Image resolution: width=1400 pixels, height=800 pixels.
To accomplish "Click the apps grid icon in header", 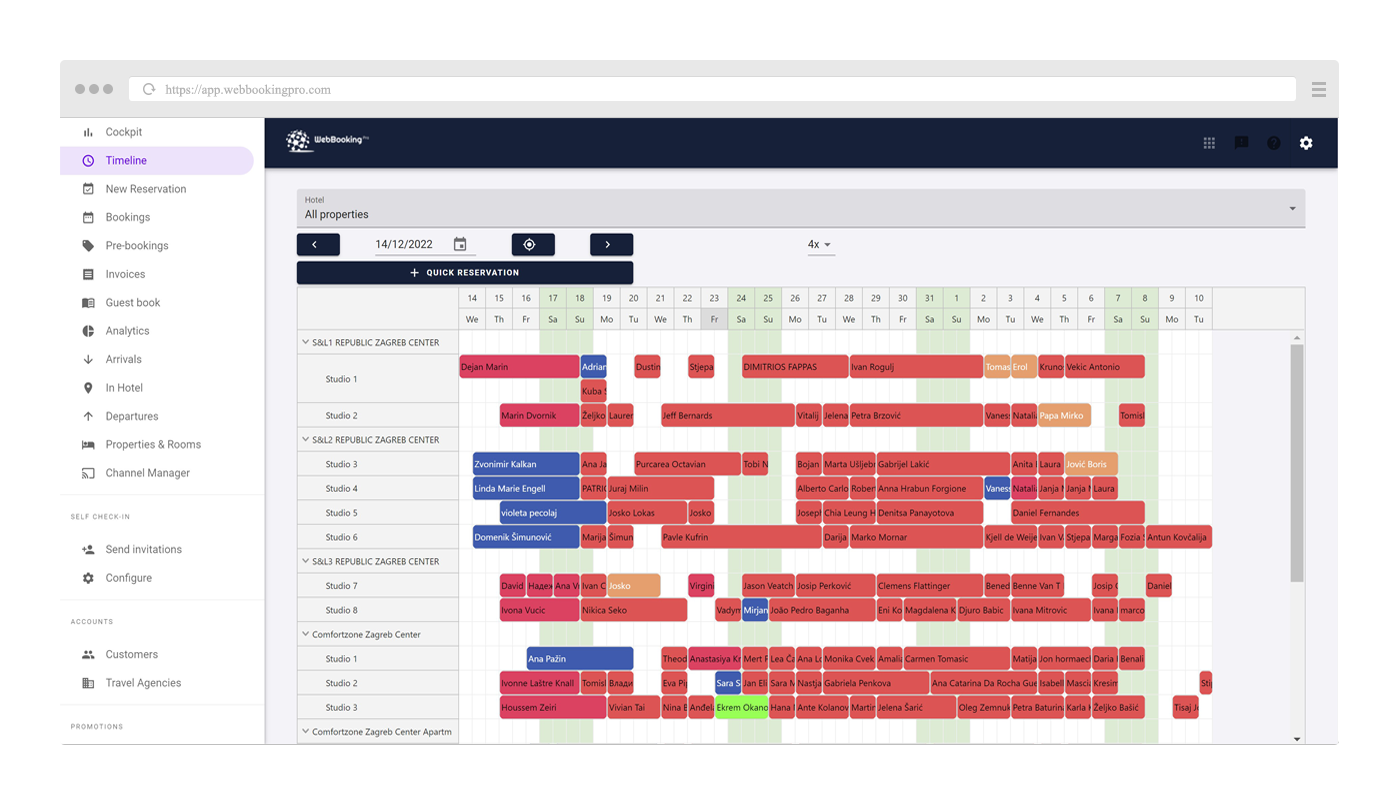I will pos(1209,143).
